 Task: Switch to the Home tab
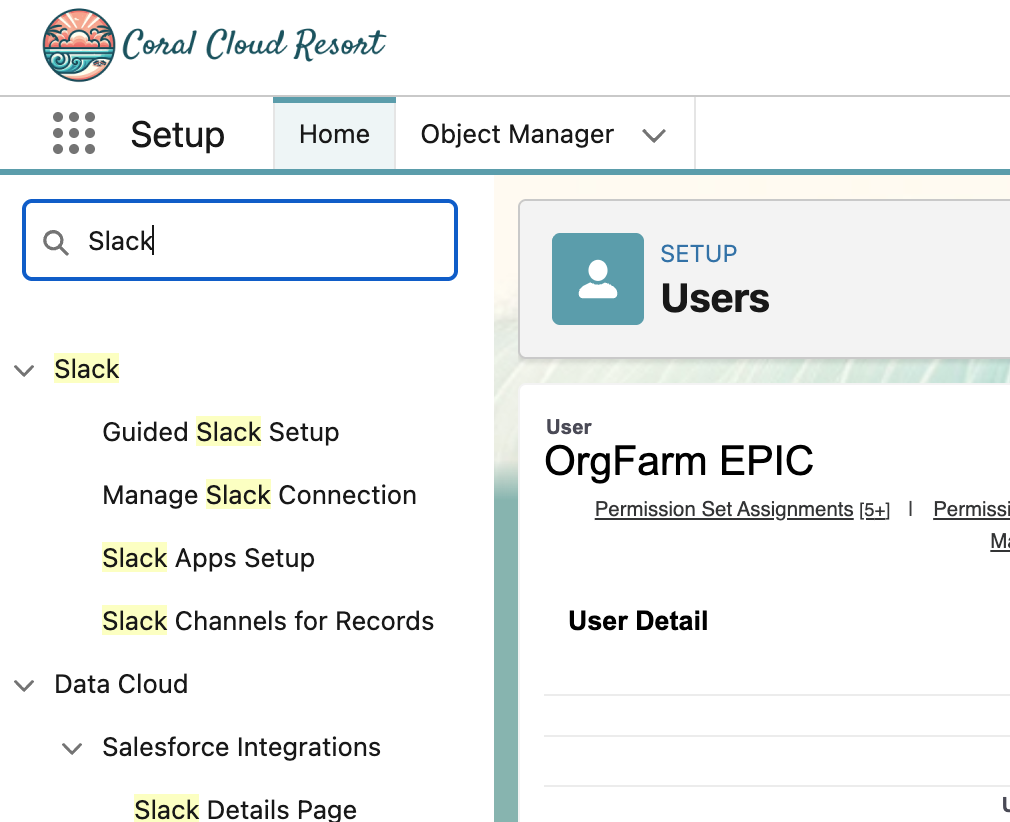334,134
